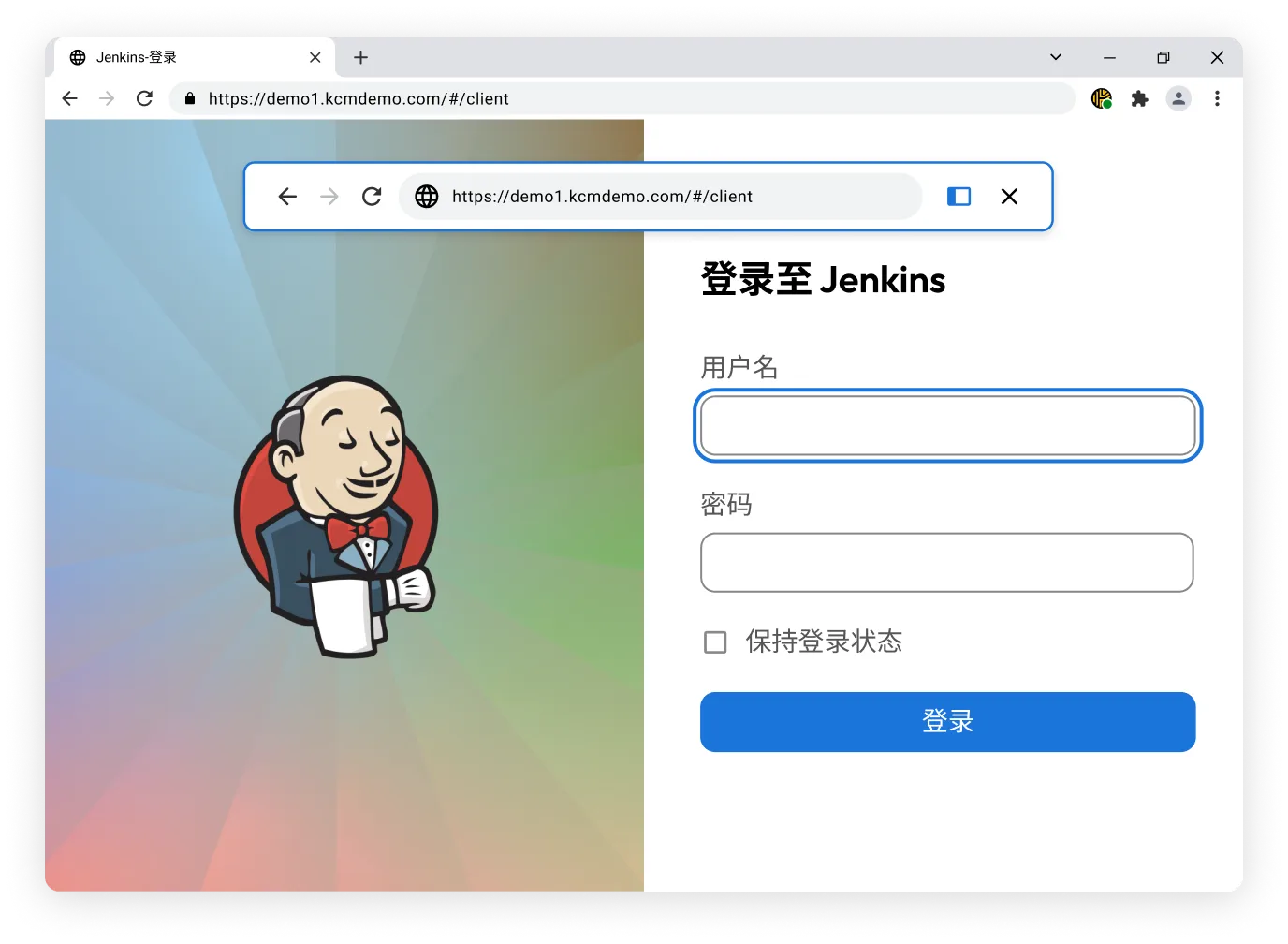1288x944 pixels.
Task: Click the browser back arrow in main toolbar
Action: tap(69, 98)
